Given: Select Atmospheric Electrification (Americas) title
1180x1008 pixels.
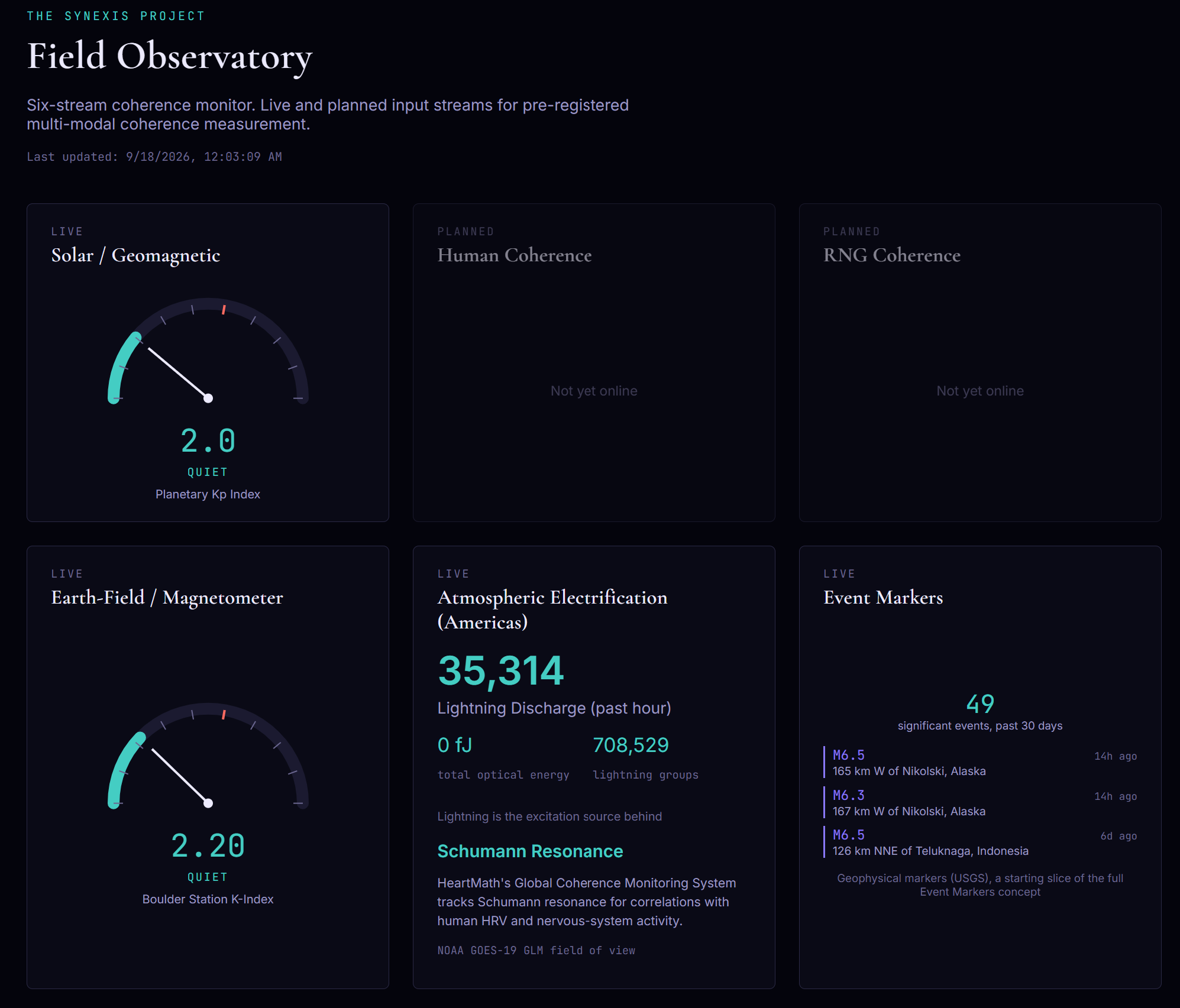Looking at the screenshot, I should 552,610.
